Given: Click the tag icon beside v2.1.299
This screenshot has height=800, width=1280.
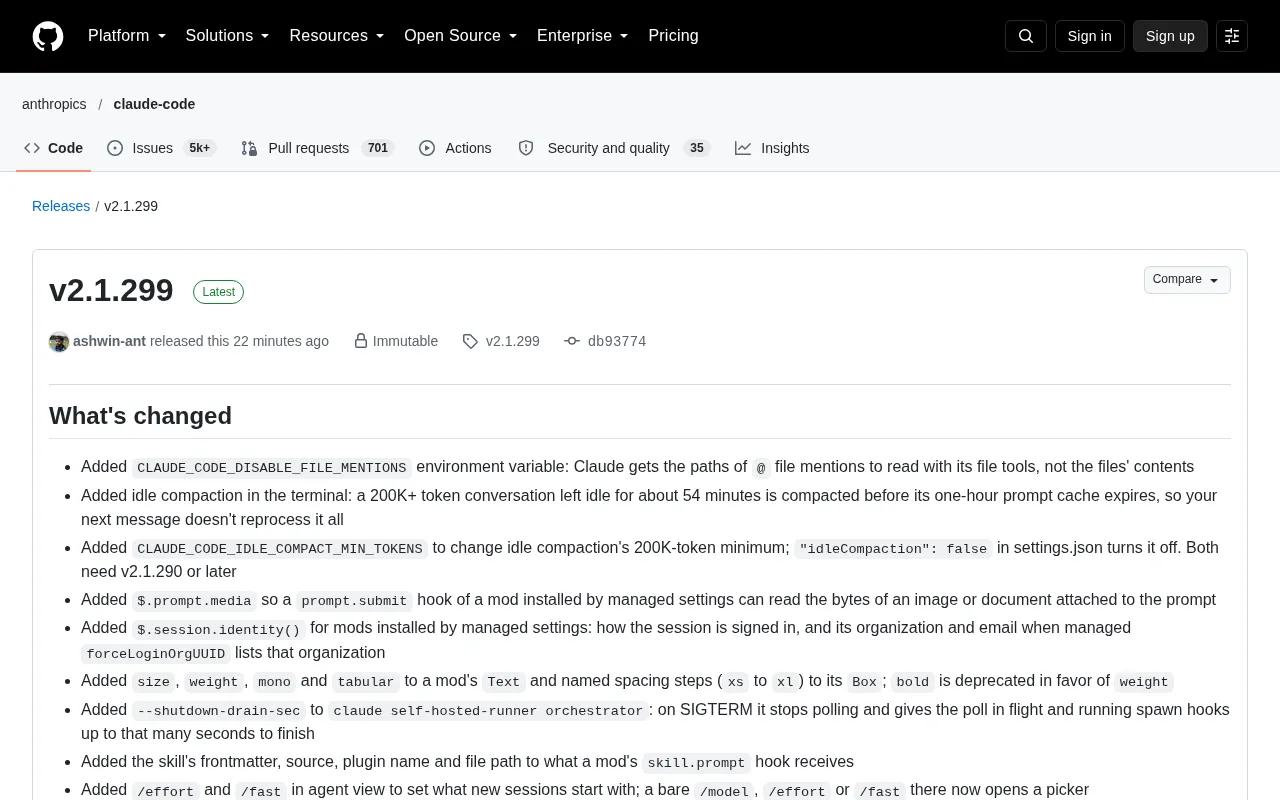Looking at the screenshot, I should (x=470, y=341).
